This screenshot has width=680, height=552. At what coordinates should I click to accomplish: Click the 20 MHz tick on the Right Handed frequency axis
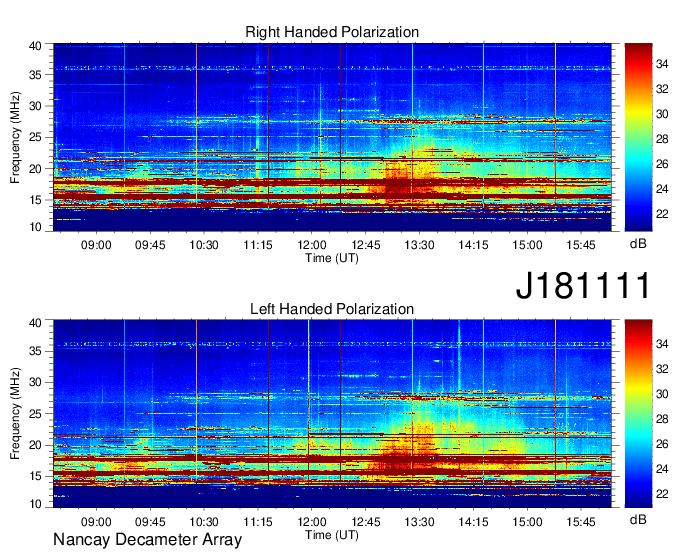[35, 169]
